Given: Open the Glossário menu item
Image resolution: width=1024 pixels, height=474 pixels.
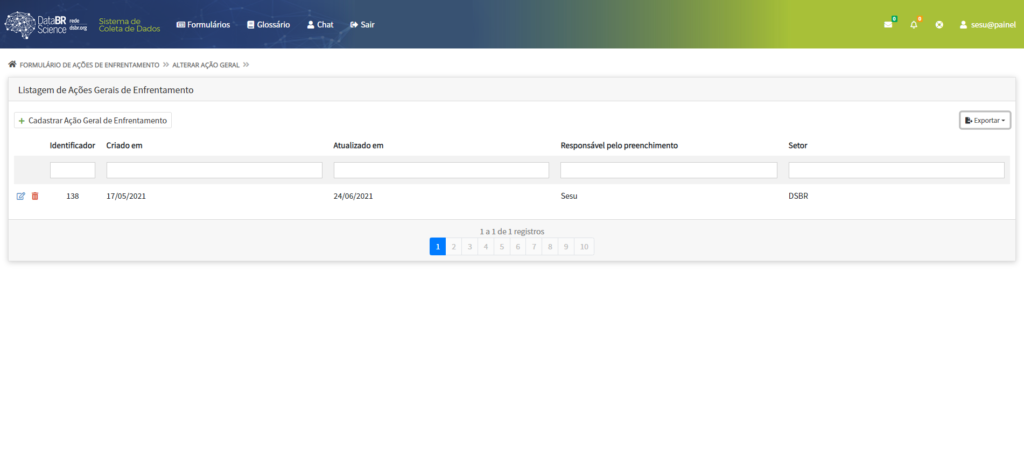Looking at the screenshot, I should tap(268, 24).
